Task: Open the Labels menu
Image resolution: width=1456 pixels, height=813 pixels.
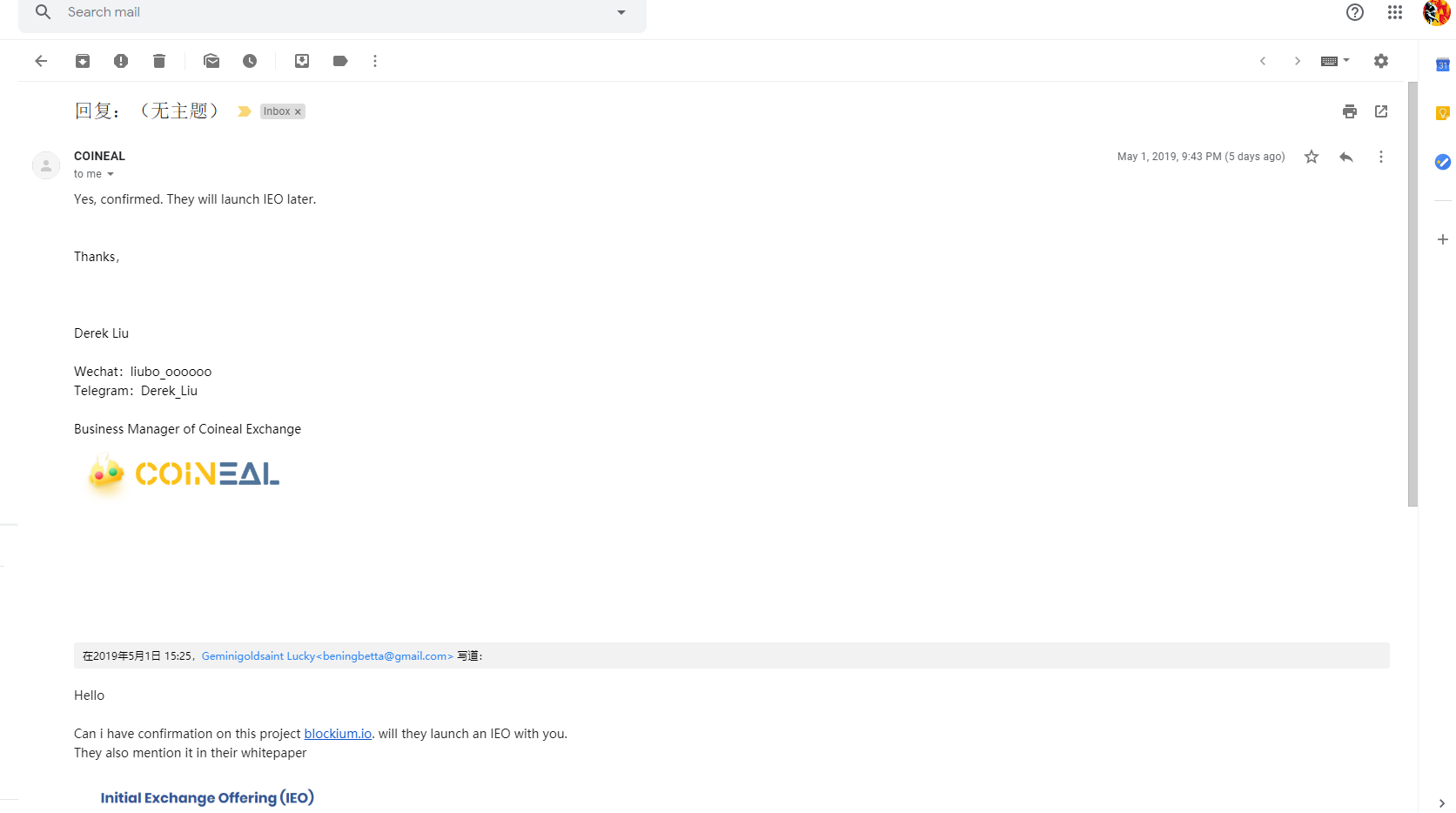Action: point(340,61)
